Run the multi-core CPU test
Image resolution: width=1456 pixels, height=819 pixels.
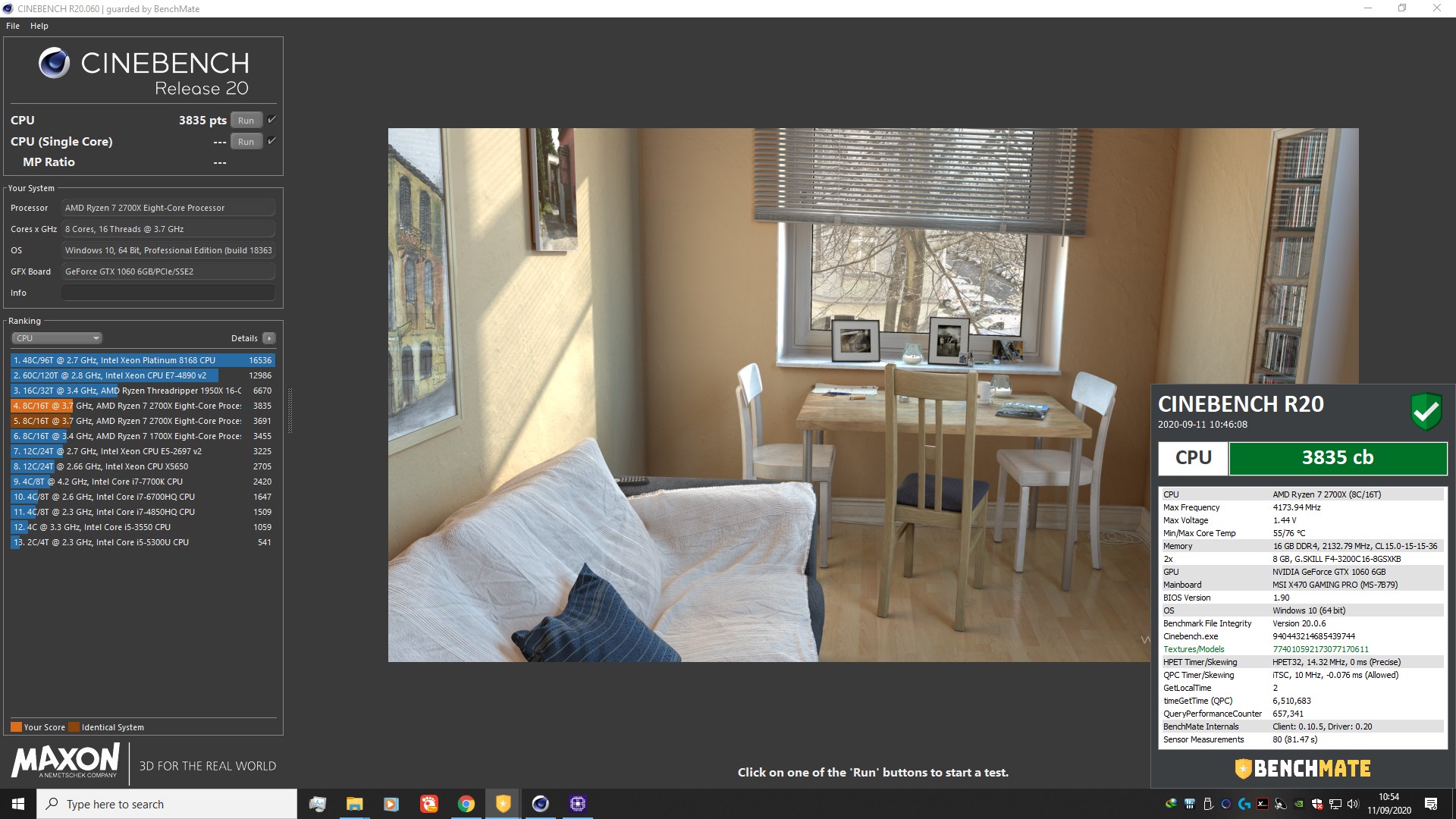click(x=246, y=121)
